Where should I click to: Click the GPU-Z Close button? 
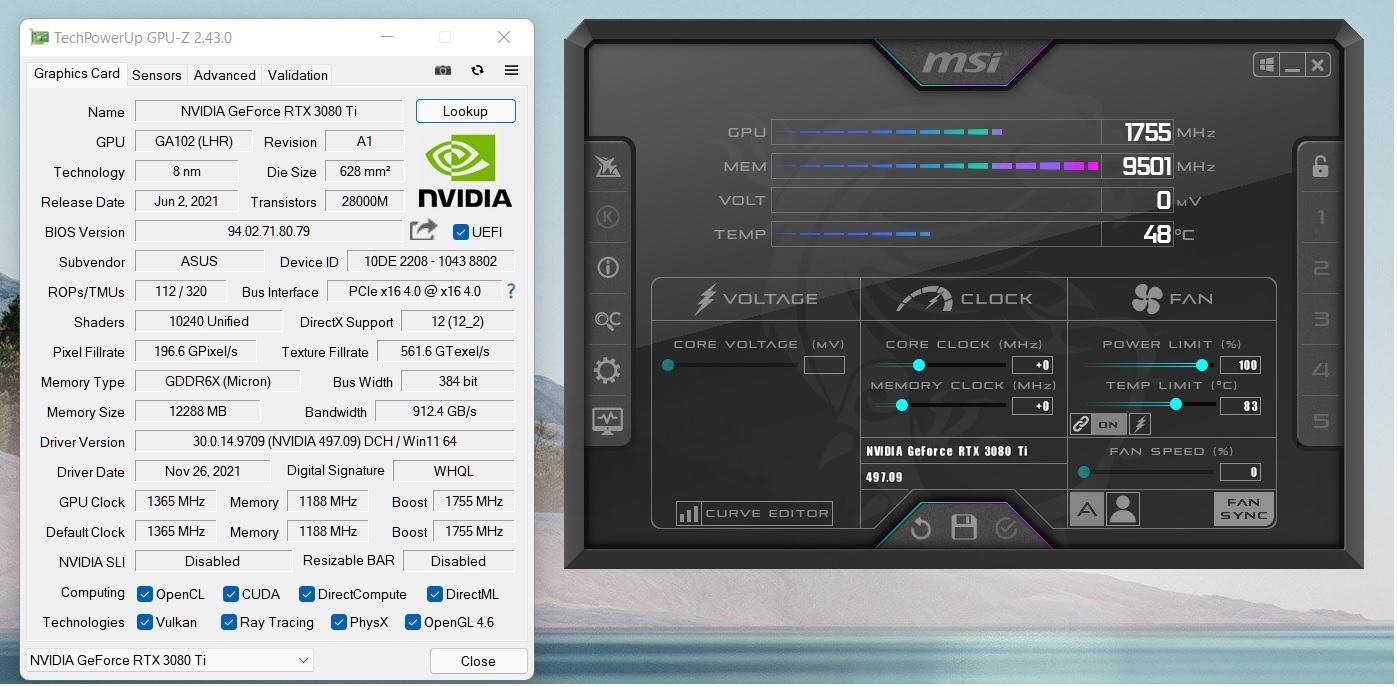pyautogui.click(x=478, y=661)
